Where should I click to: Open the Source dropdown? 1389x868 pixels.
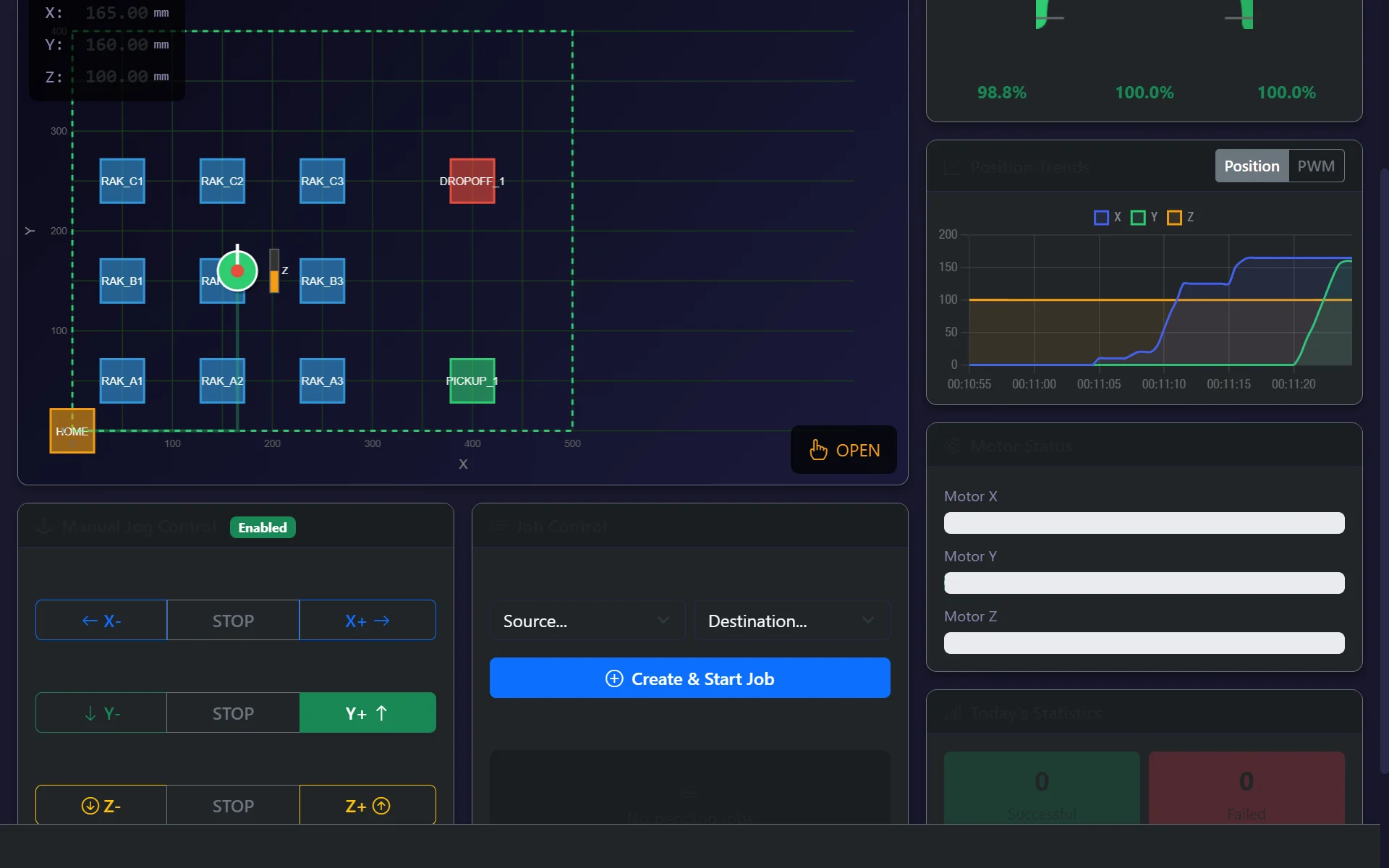[587, 620]
